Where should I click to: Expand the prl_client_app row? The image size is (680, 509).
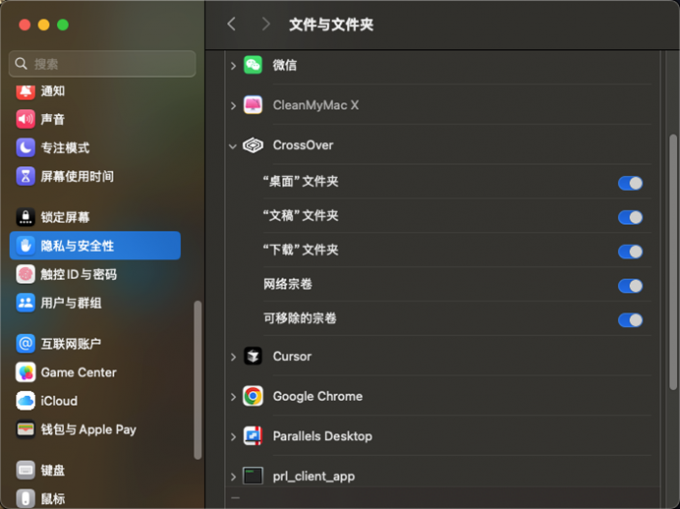[x=233, y=477]
